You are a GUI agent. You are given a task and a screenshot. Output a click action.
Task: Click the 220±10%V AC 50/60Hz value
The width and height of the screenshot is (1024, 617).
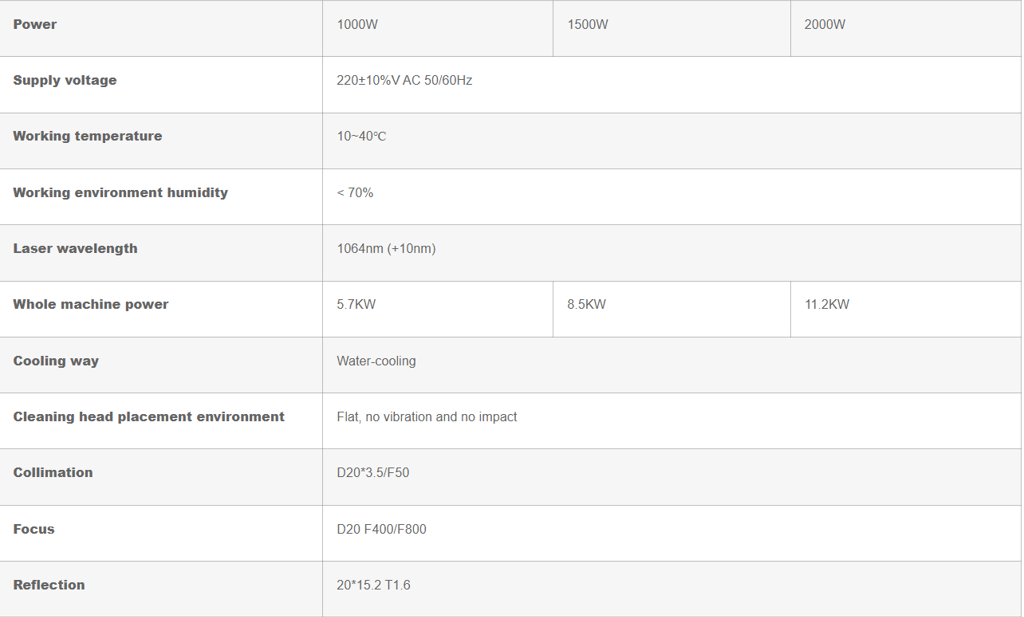point(404,80)
